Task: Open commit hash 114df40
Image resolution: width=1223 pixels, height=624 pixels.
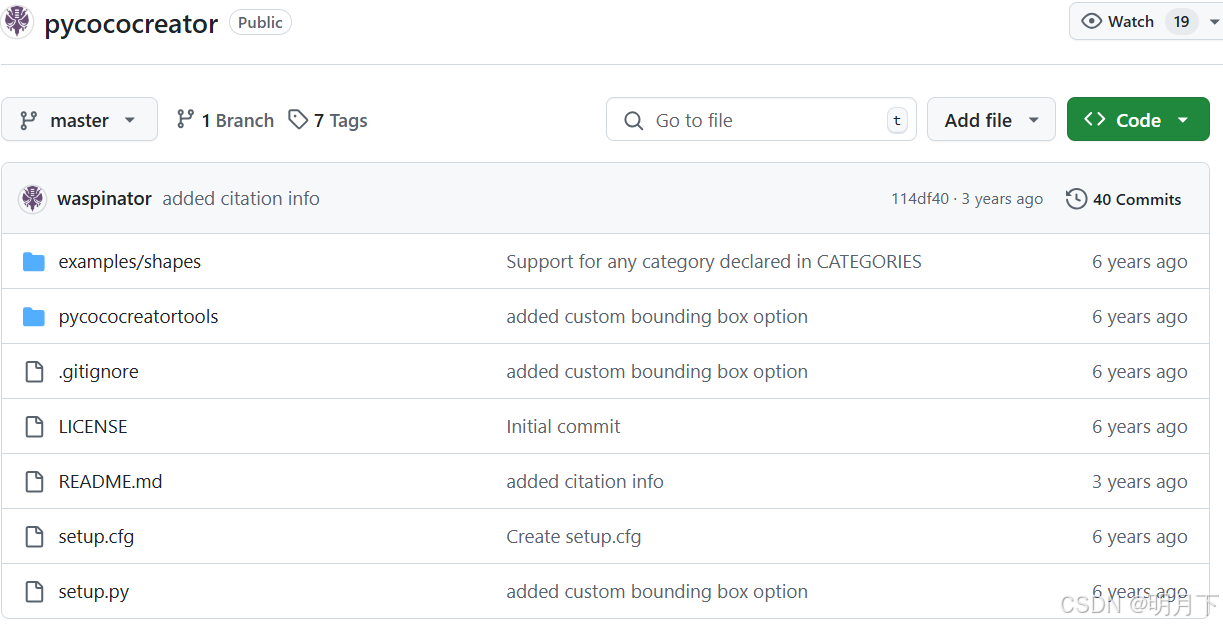Action: click(x=920, y=199)
